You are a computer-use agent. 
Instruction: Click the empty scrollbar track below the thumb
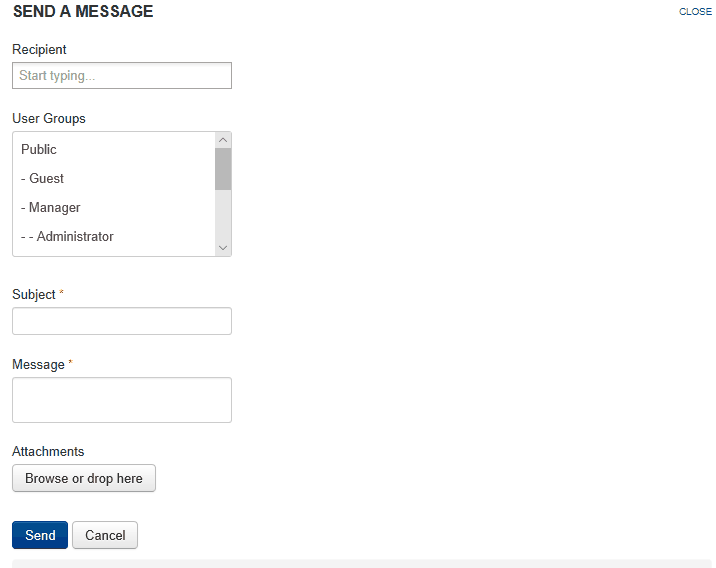click(x=223, y=215)
